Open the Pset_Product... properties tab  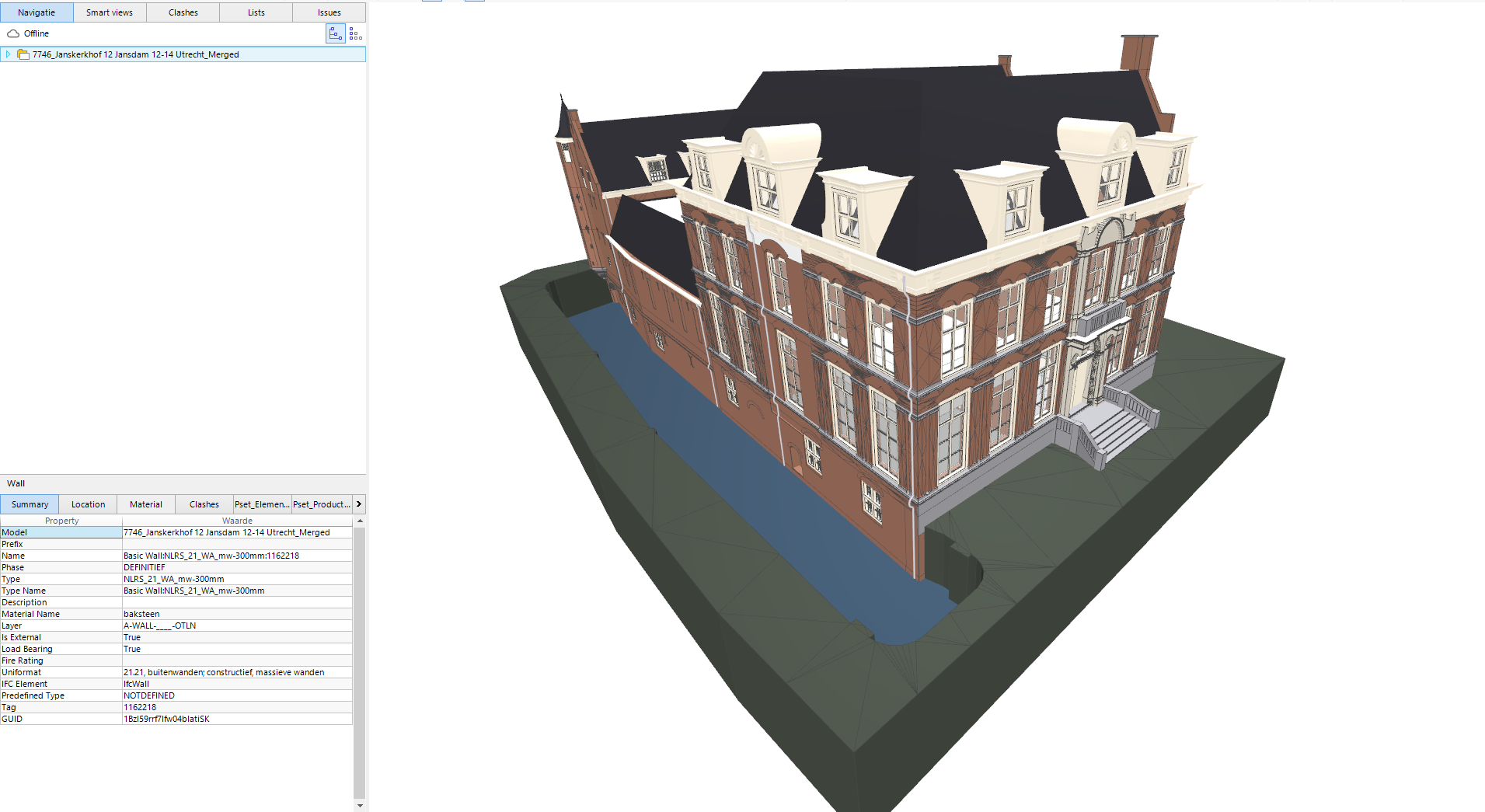[321, 504]
